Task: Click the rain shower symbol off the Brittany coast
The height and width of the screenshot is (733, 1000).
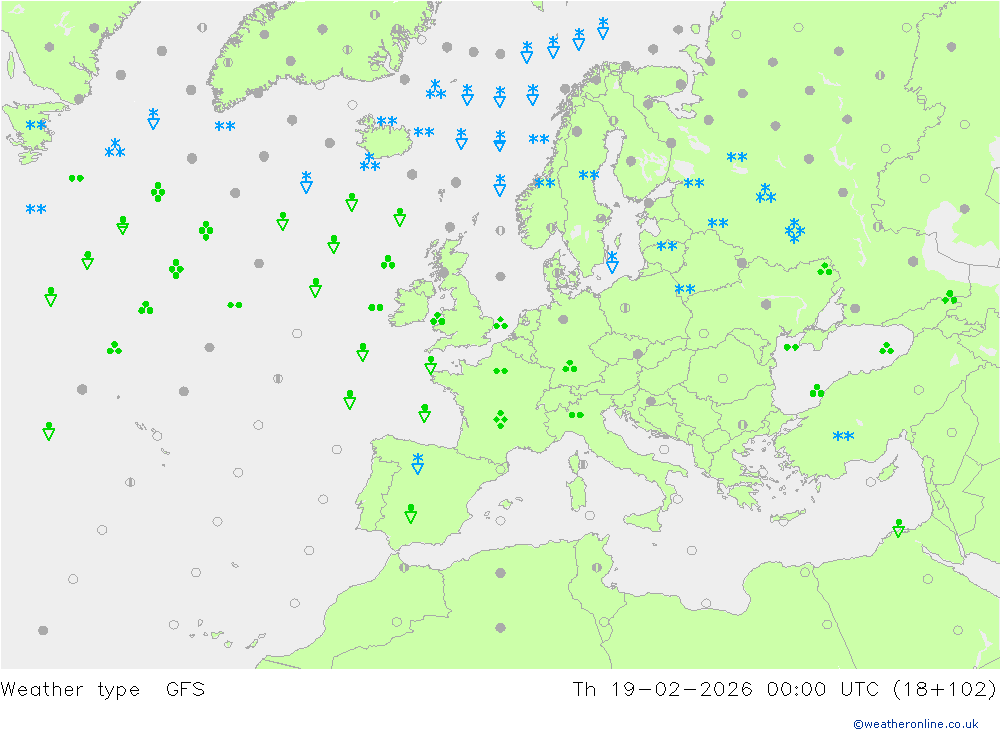Action: [430, 366]
